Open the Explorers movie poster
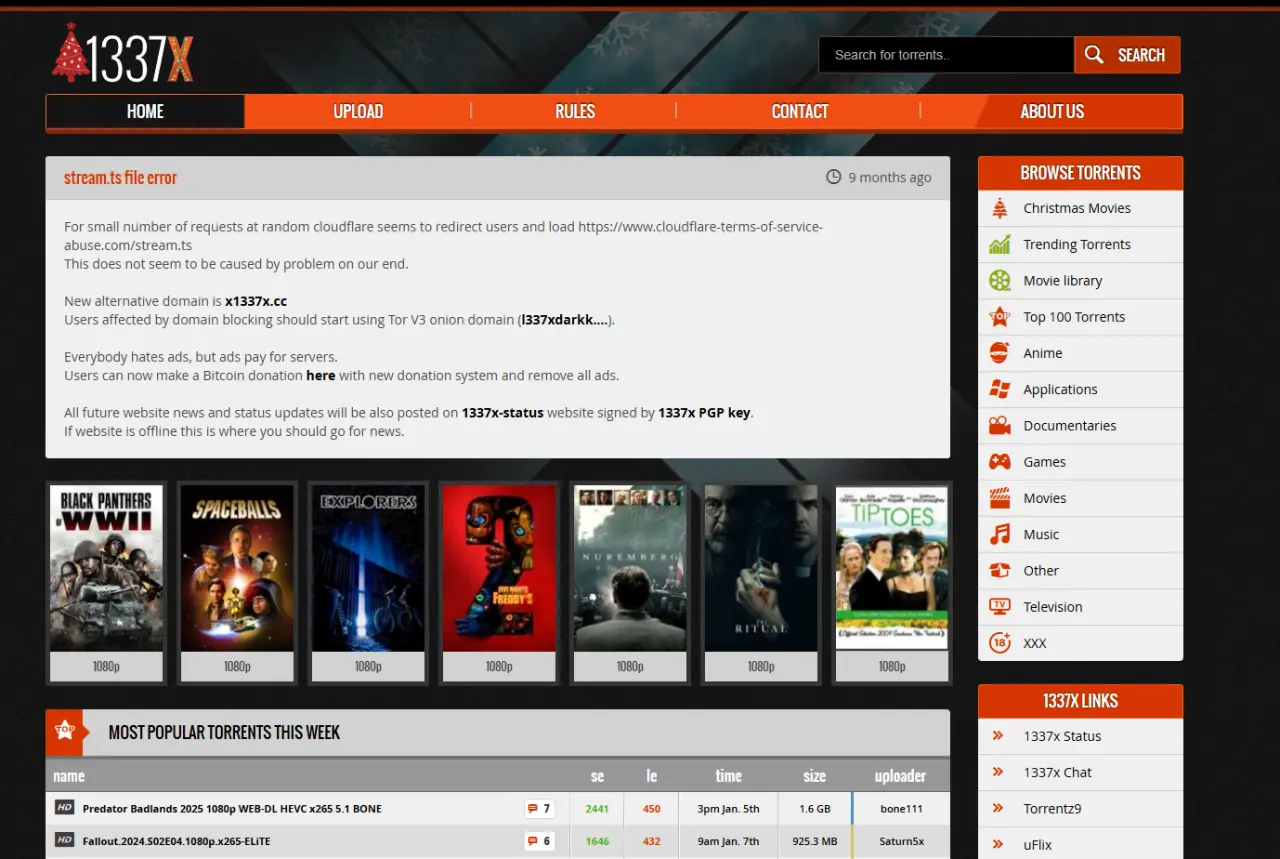 368,568
